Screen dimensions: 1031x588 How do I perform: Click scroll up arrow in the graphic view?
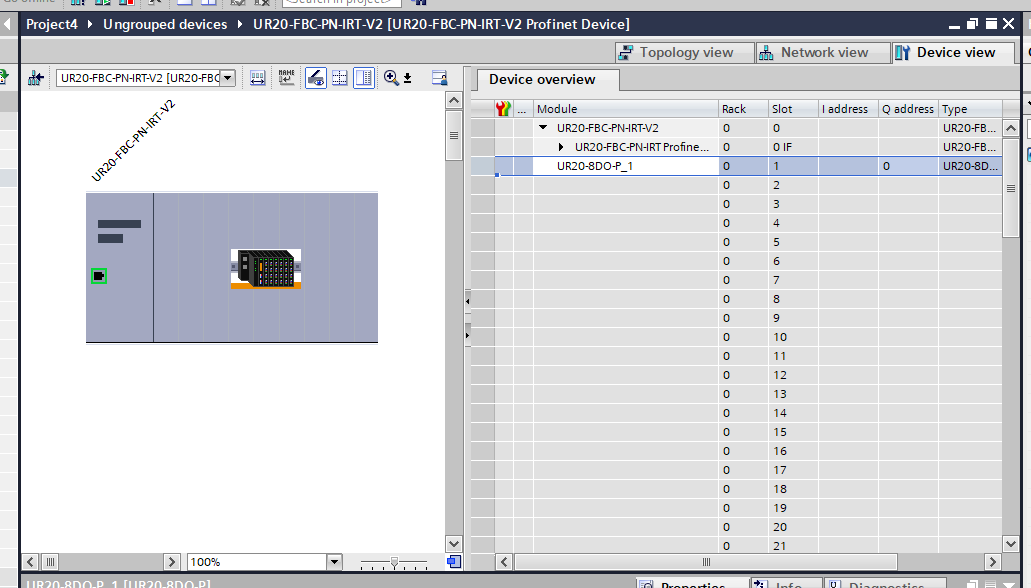tap(454, 100)
